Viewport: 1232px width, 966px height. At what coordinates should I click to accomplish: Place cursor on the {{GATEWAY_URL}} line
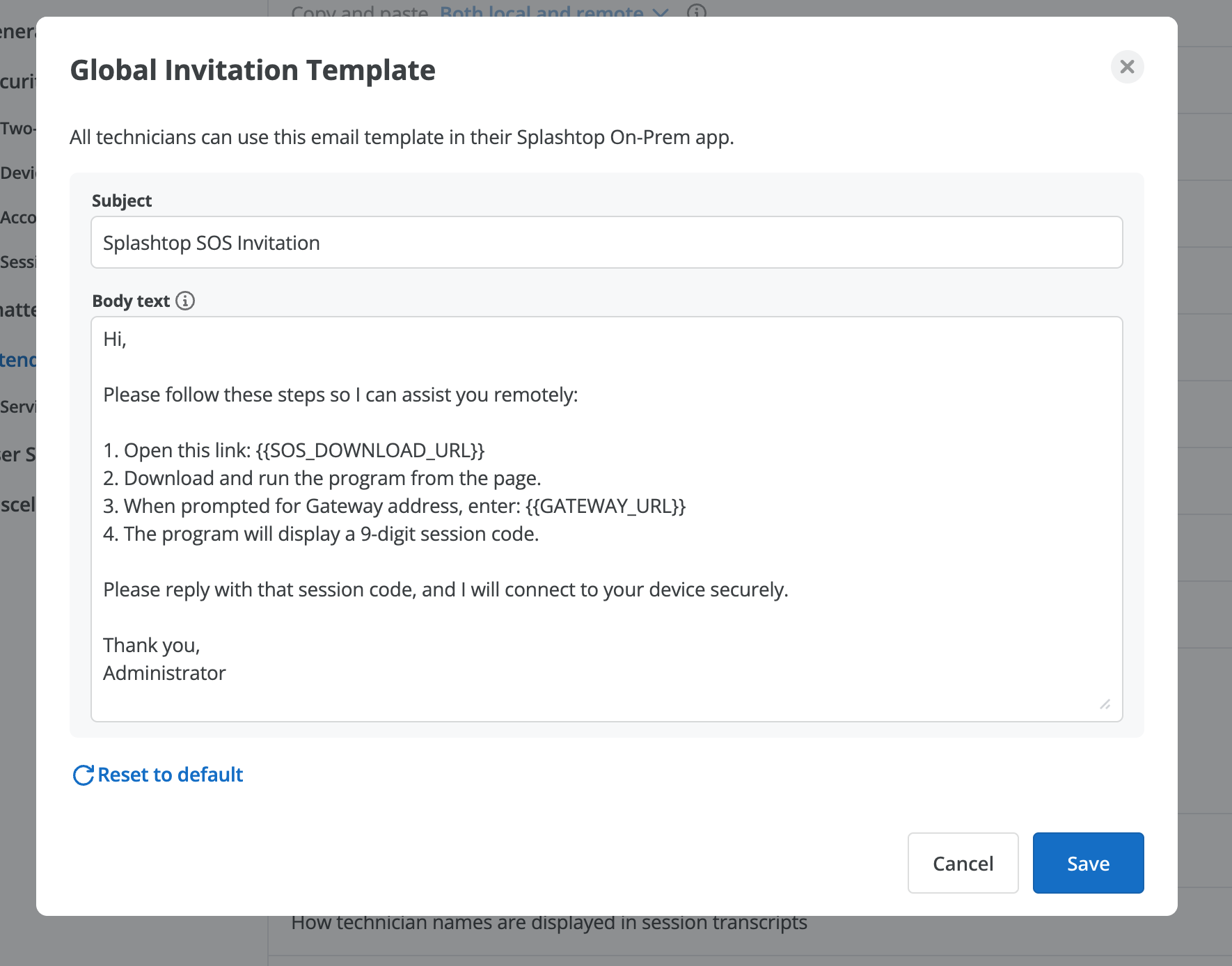coord(394,506)
